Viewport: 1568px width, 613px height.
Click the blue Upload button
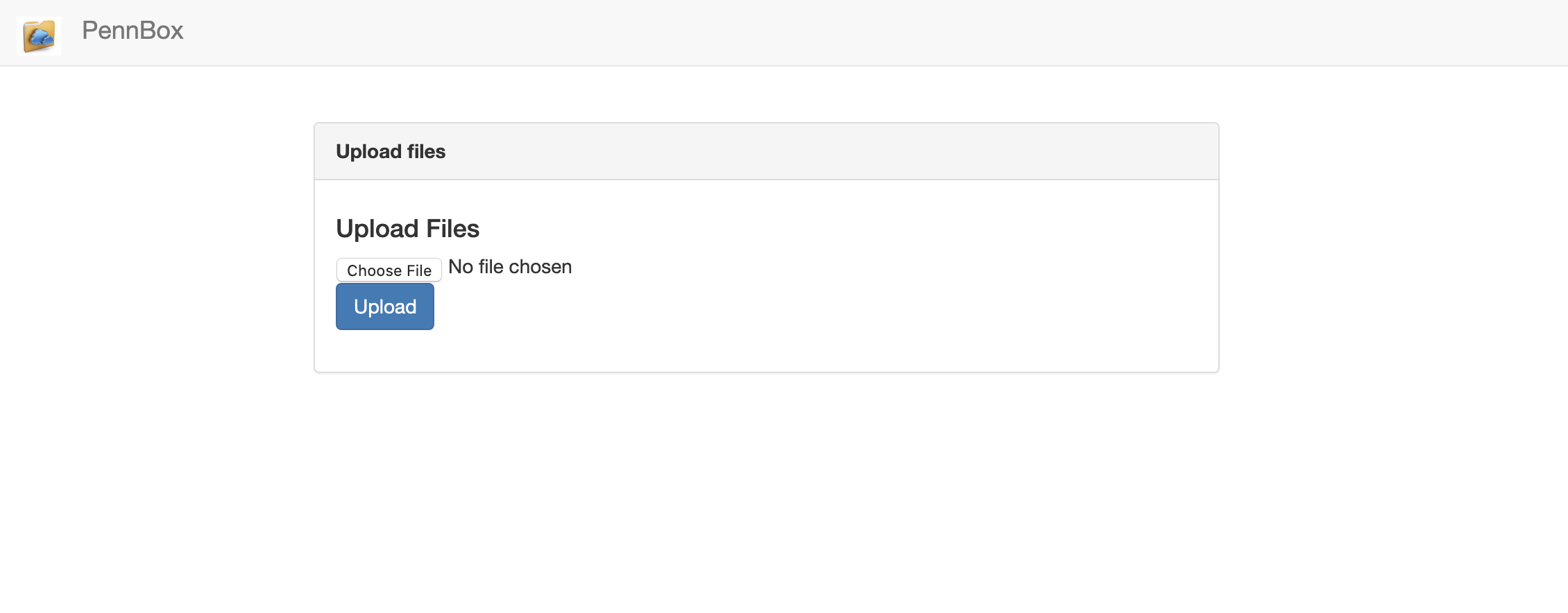pos(385,306)
